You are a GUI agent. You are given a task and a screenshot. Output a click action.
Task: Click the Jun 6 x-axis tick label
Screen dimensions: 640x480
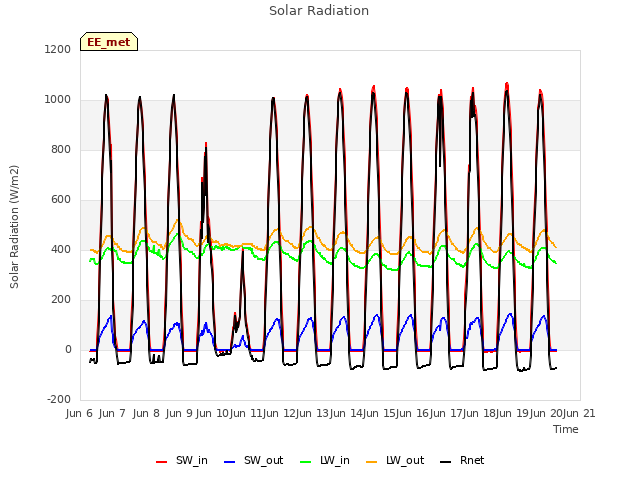coord(79,413)
